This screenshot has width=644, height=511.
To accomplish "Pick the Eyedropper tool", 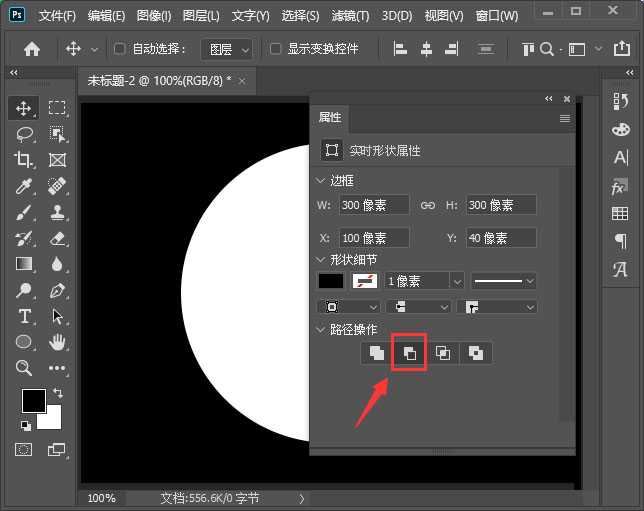I will pos(24,186).
